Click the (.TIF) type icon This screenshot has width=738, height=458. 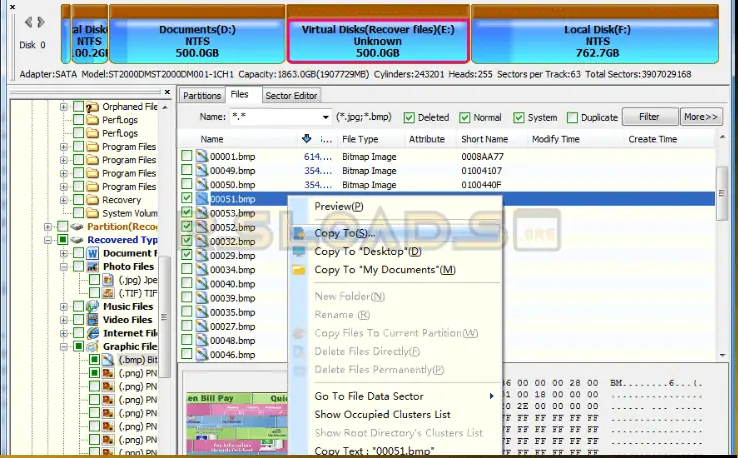point(108,293)
